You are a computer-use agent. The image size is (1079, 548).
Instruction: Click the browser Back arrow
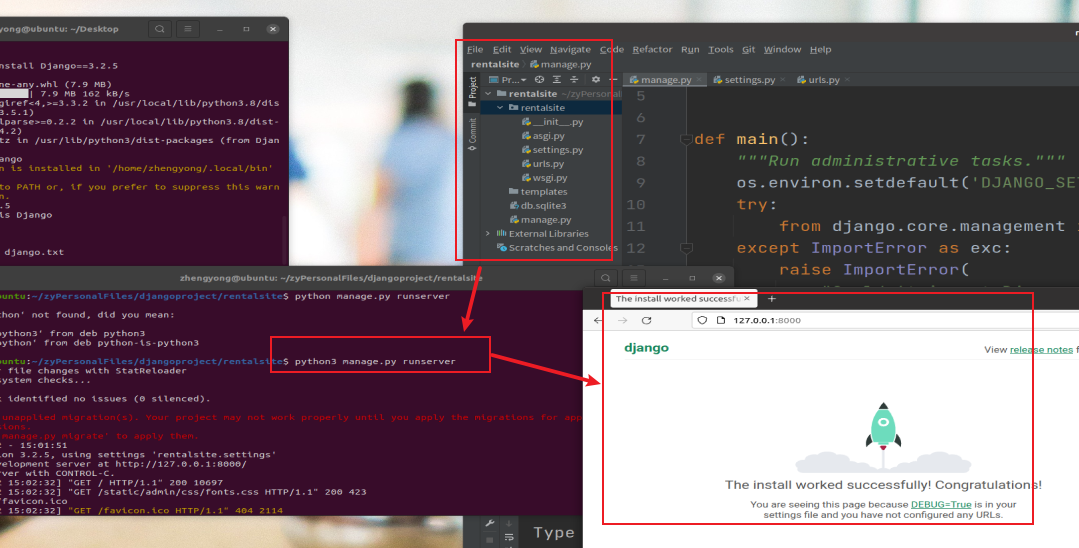pos(598,321)
